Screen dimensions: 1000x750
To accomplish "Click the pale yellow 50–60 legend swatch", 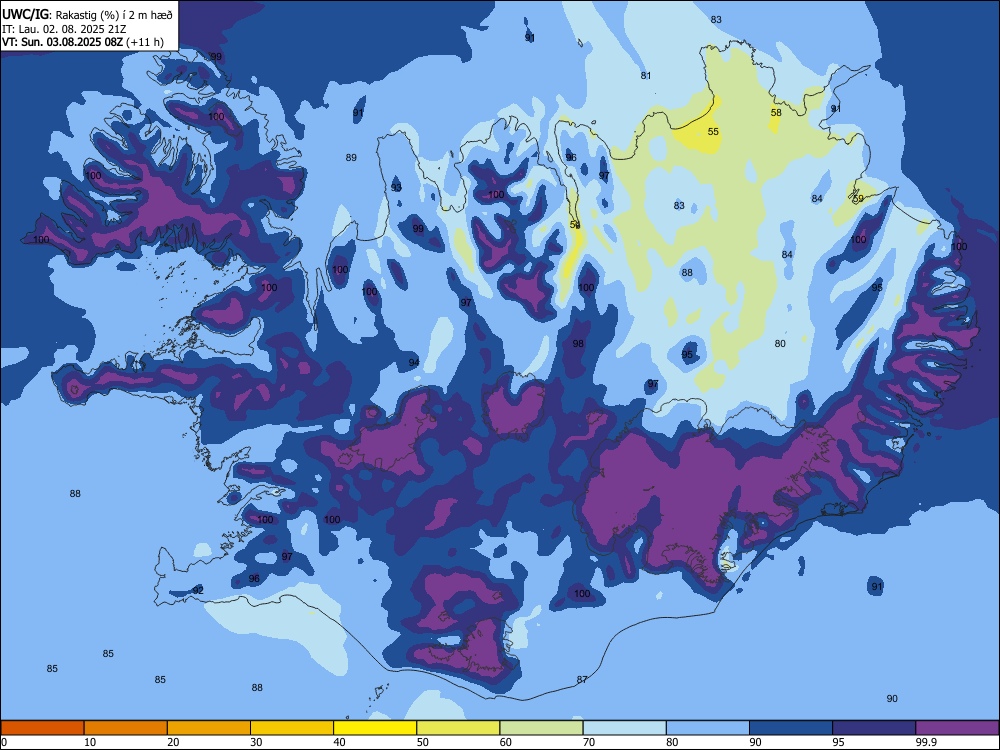I will 458,728.
